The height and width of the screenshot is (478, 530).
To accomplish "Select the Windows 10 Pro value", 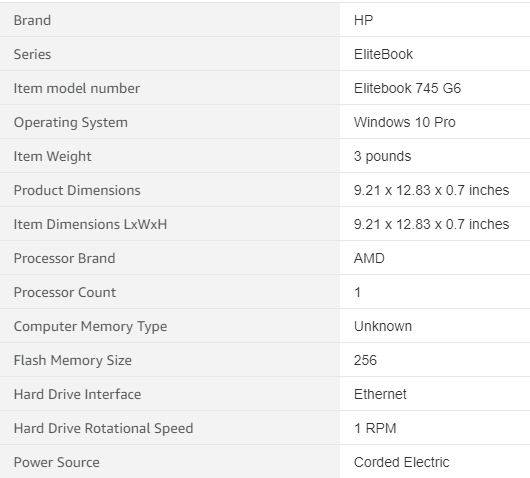I will (405, 122).
